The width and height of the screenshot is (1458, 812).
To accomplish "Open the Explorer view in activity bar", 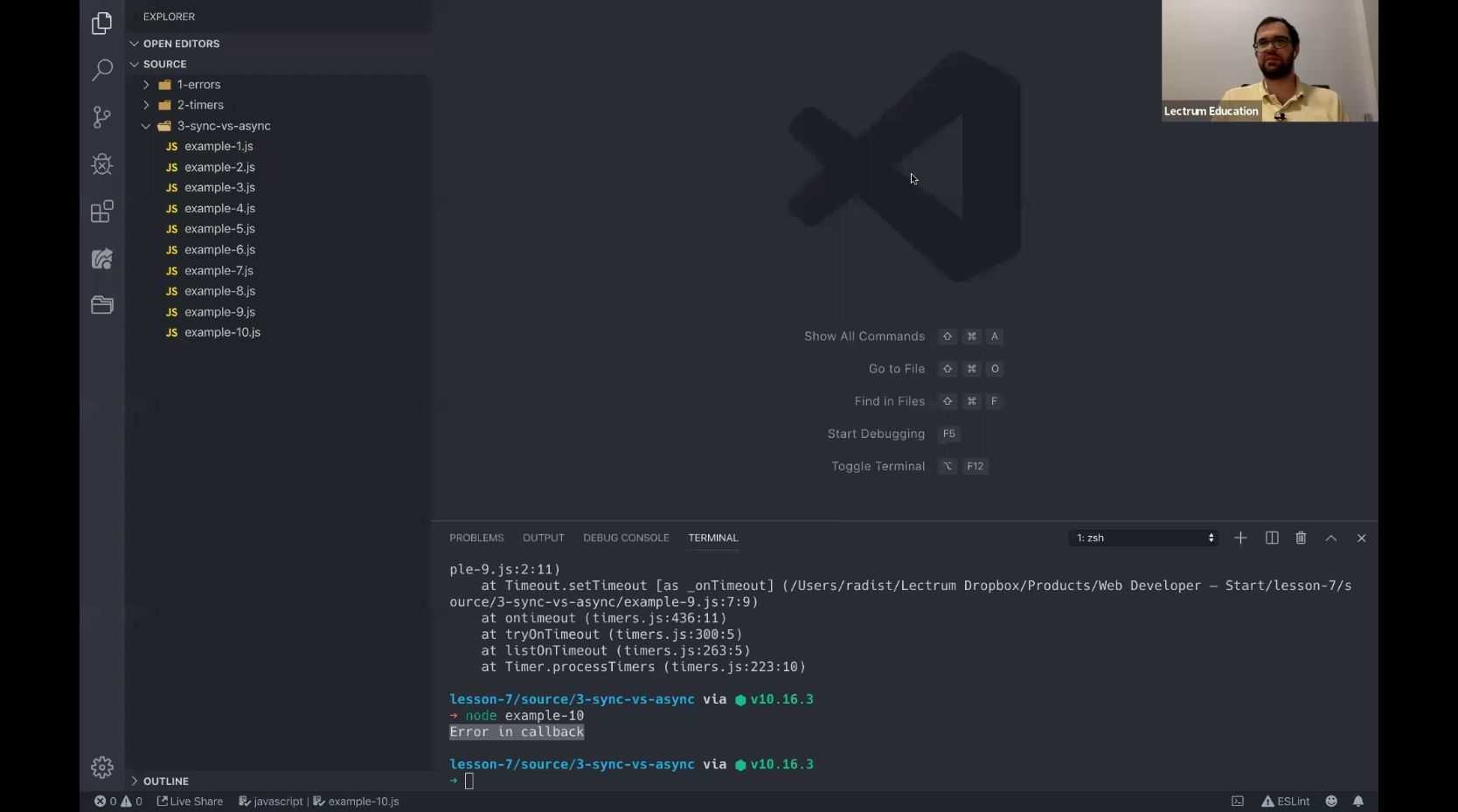I will point(102,23).
